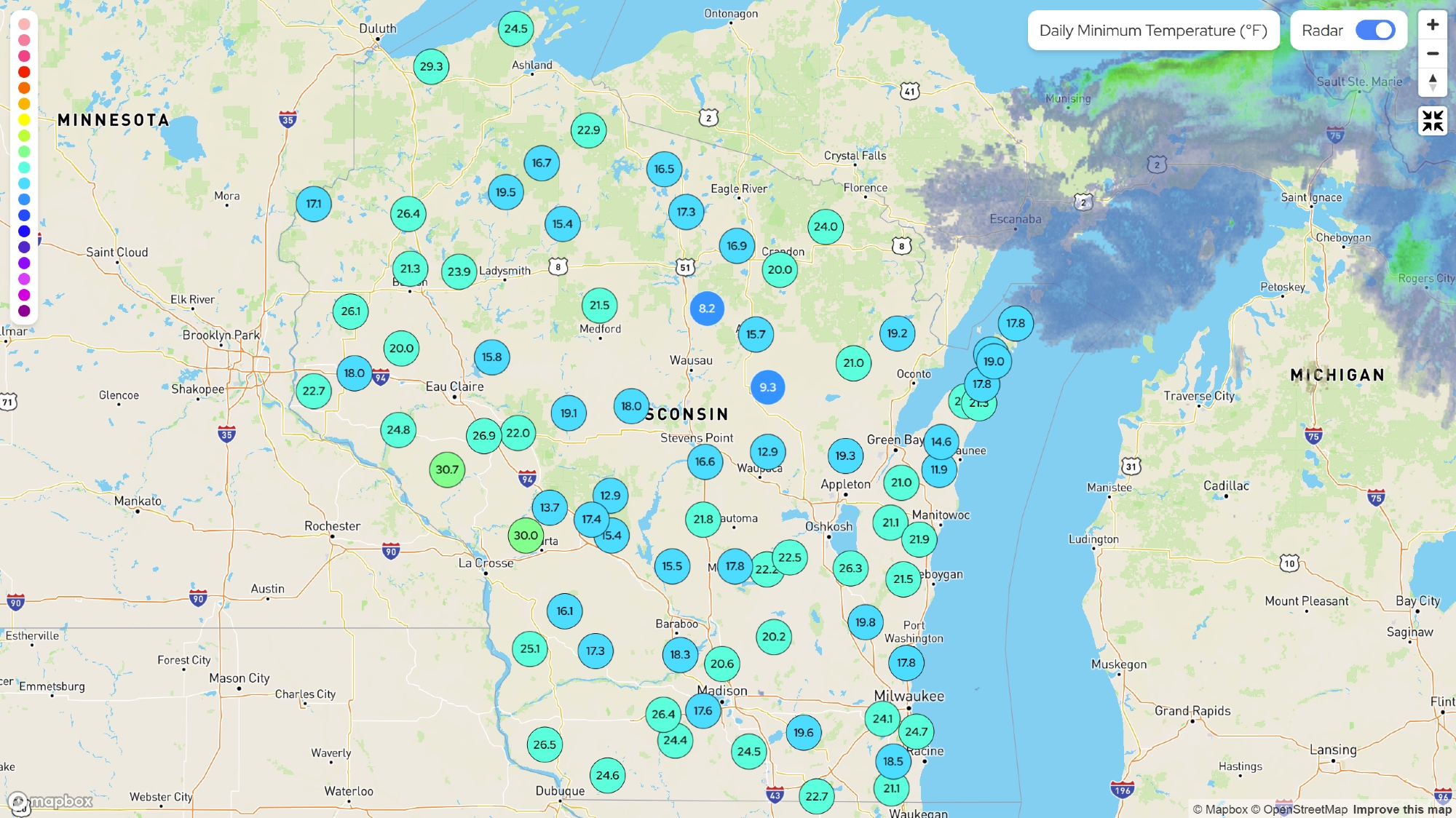Select the 8.2 station marker
Viewport: 1456px width, 818px height.
tap(707, 309)
